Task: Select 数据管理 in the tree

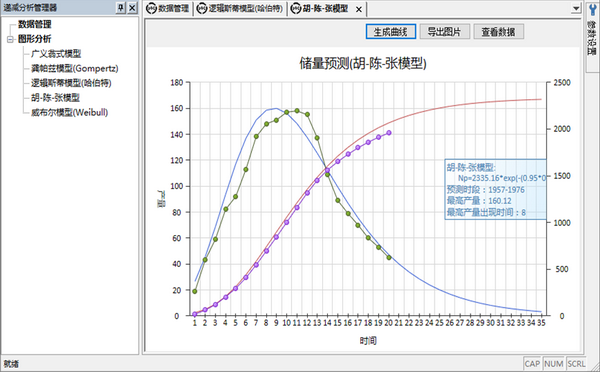Action: pos(35,24)
